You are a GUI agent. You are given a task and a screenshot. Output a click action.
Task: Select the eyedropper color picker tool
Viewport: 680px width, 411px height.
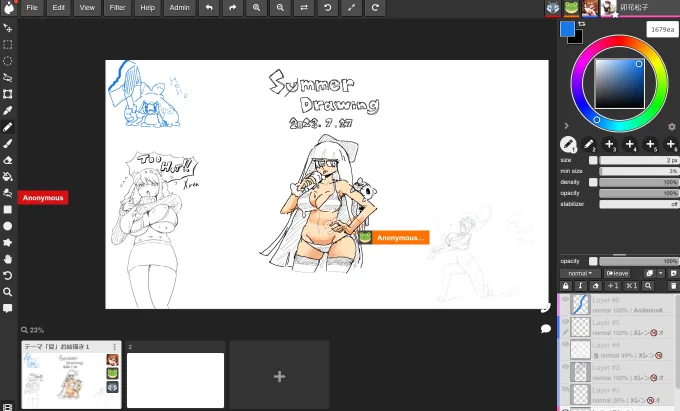7,111
